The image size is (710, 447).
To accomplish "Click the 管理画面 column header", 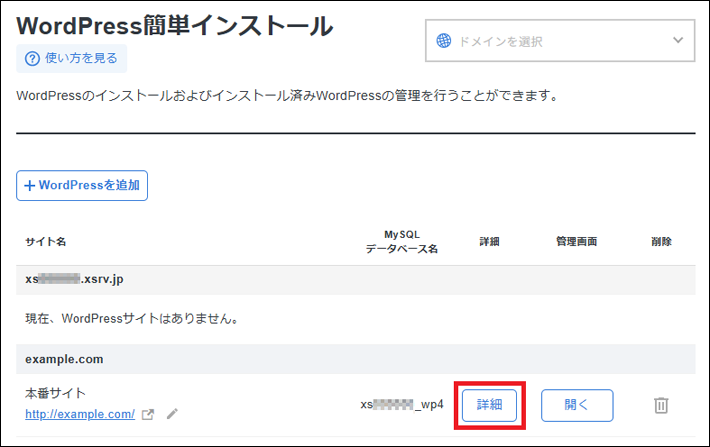I will (x=576, y=241).
